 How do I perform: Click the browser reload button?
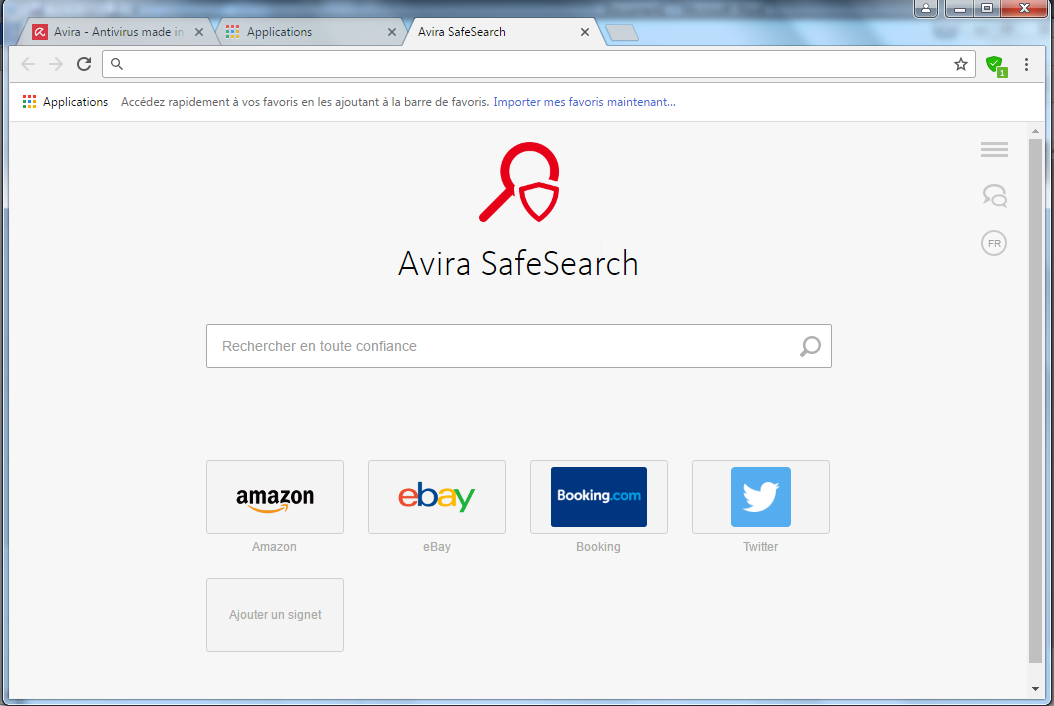pos(84,64)
